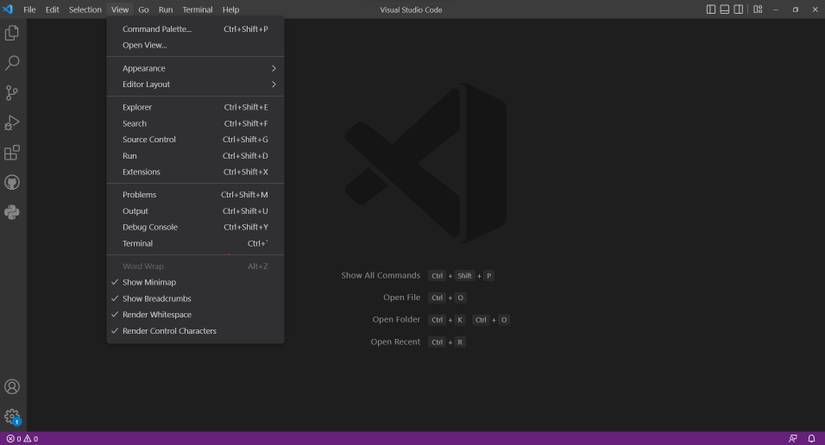Disable Show Breadcrumbs option
Image resolution: width=825 pixels, height=445 pixels.
point(195,299)
